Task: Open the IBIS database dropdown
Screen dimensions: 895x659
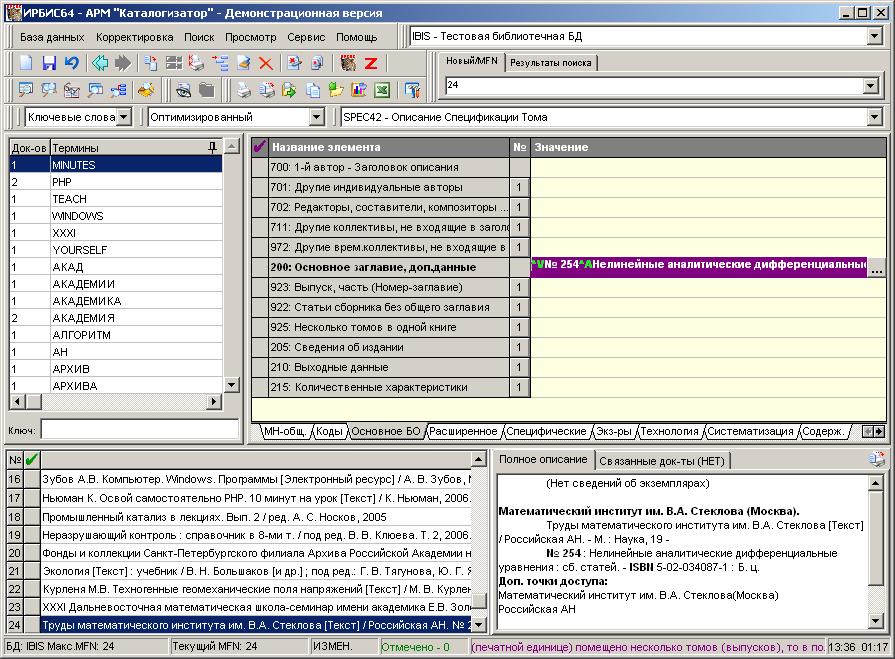Action: [x=874, y=37]
